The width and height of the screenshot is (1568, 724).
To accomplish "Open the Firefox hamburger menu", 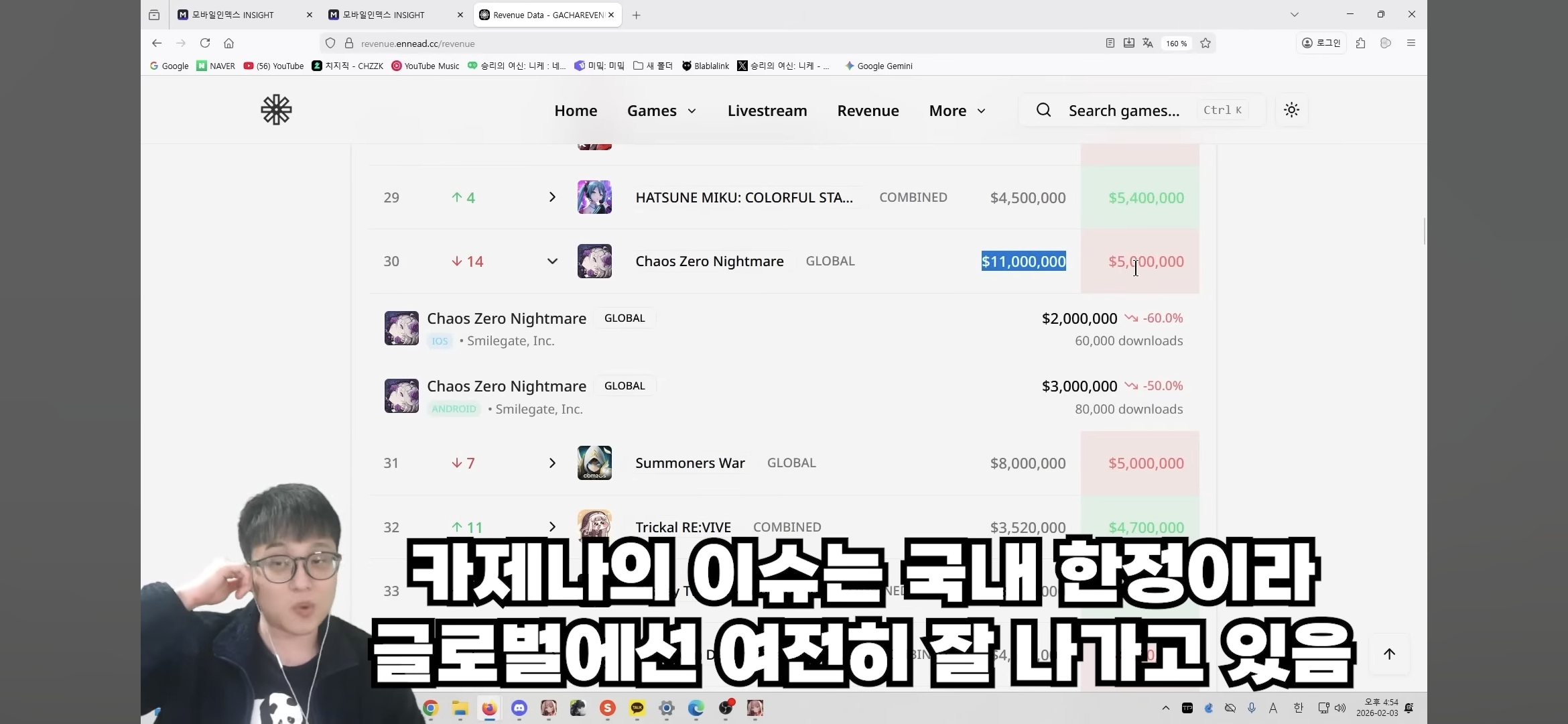I will pyautogui.click(x=1411, y=44).
